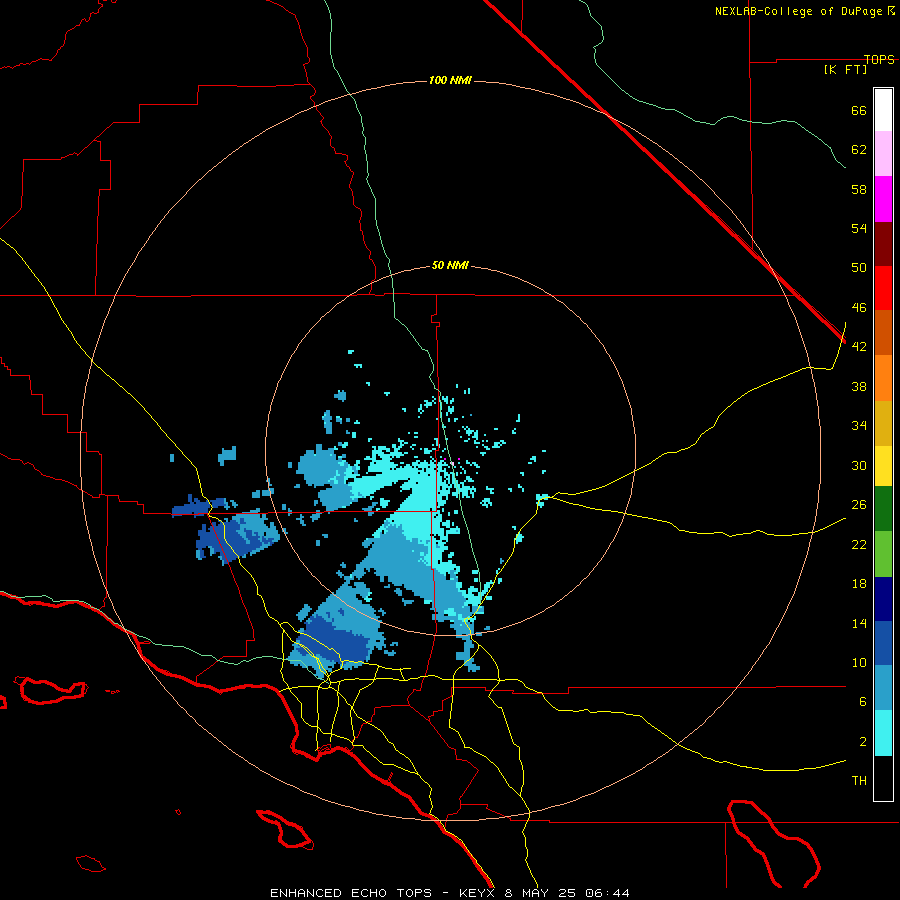Select the 2 legend value

[863, 742]
